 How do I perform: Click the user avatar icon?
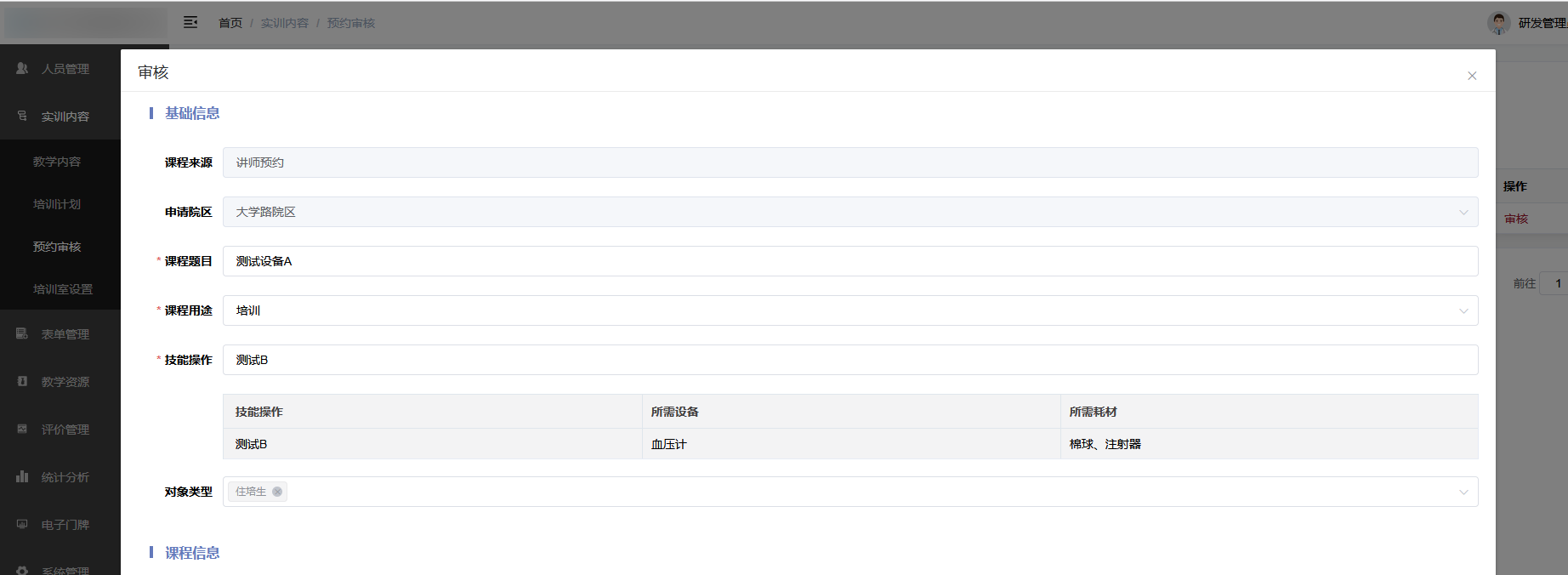(1499, 23)
